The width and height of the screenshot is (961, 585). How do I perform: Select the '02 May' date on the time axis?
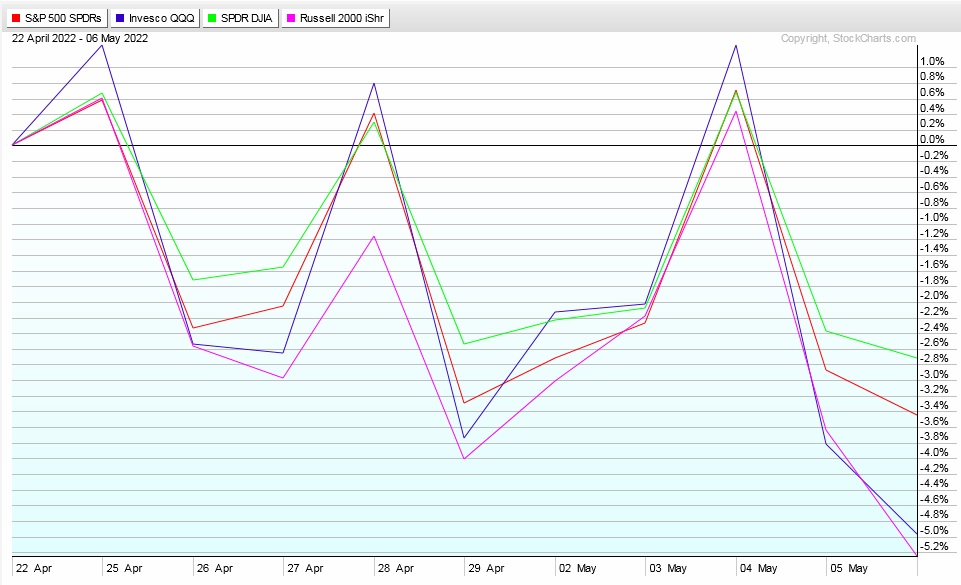click(x=577, y=568)
